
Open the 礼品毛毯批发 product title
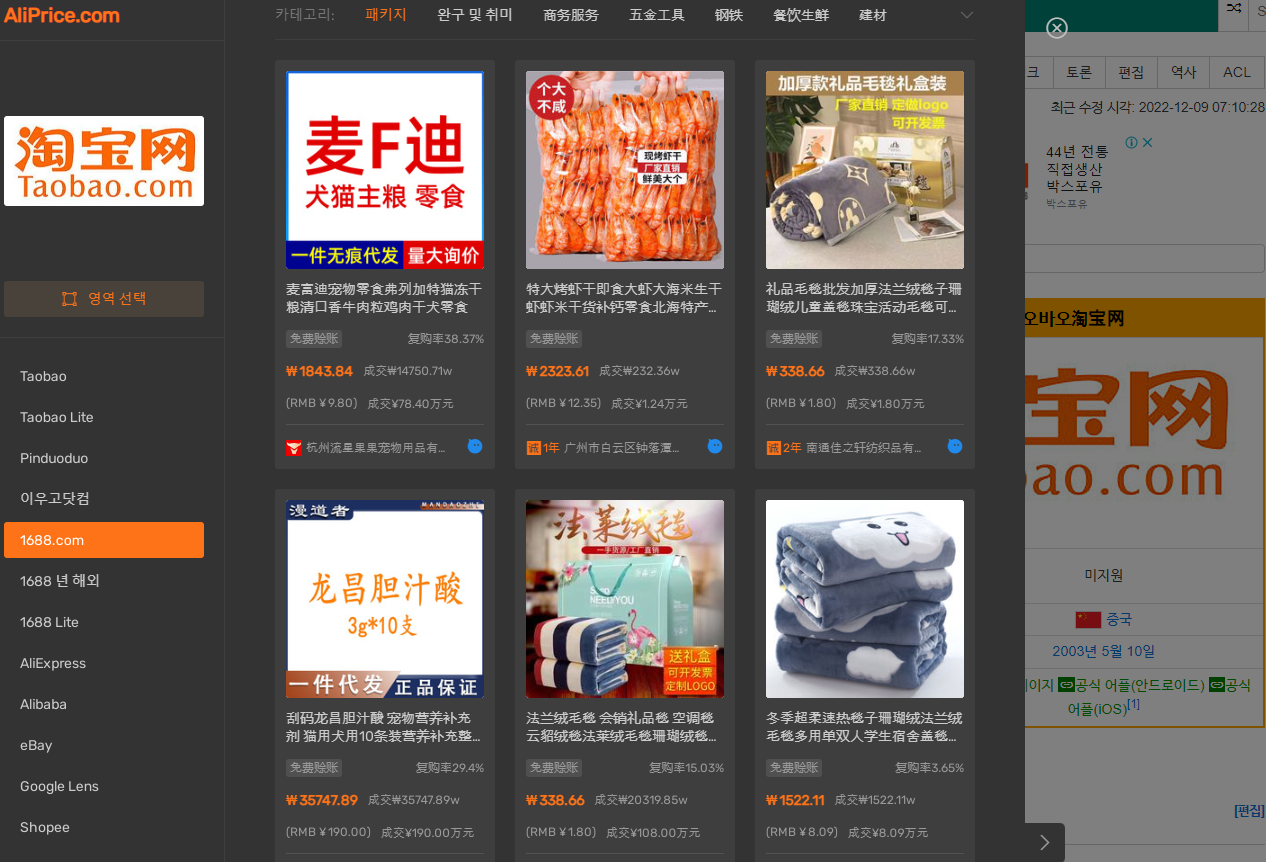pos(865,298)
